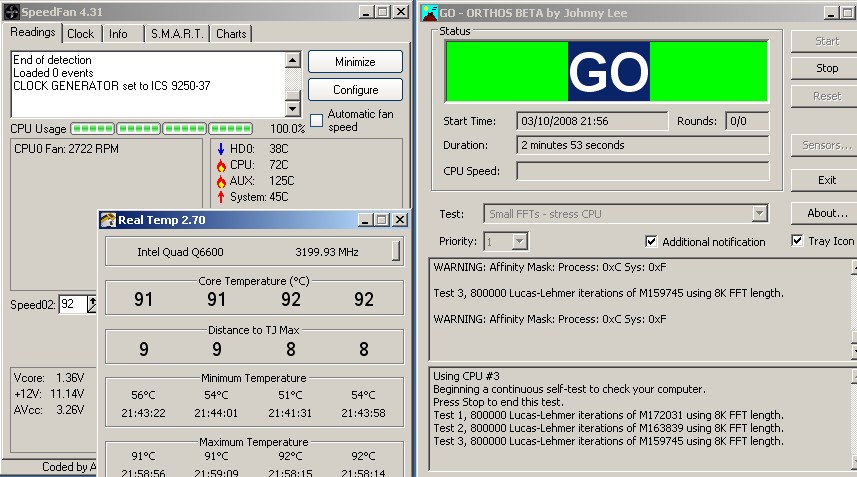
Task: Click the small button beside 3199.93 MHz
Action: pyautogui.click(x=396, y=251)
